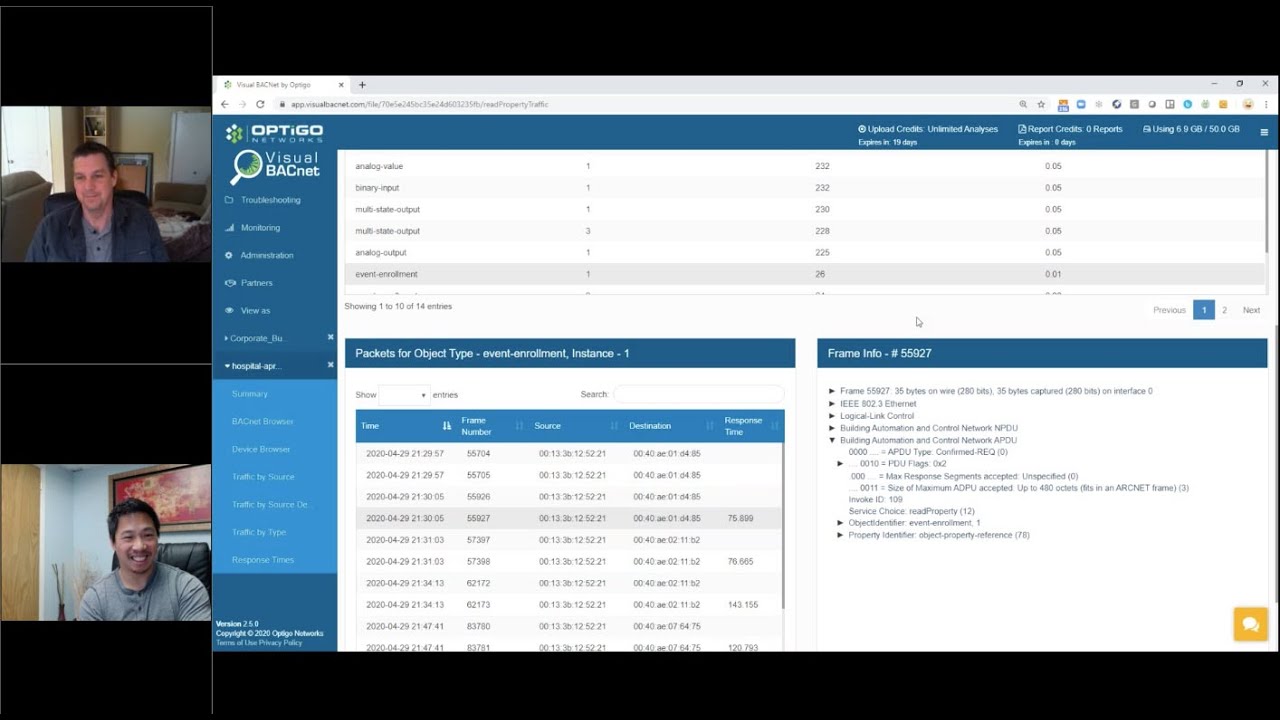Open new browser tab with plus
Screen dimensions: 1280x720
[362, 85]
